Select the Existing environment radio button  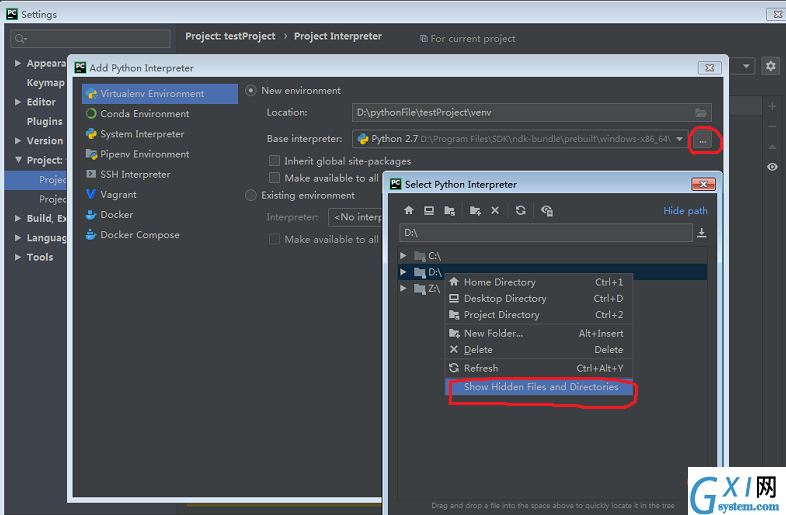(x=251, y=195)
